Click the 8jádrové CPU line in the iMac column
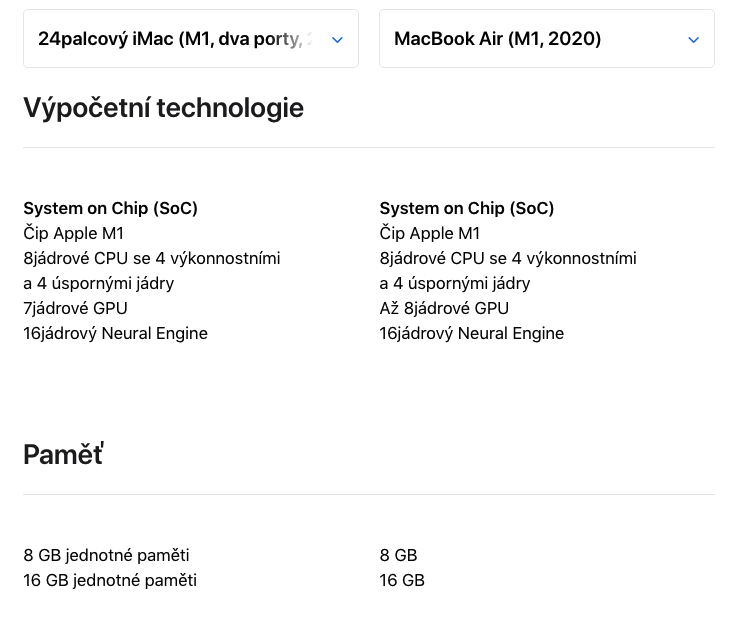 [x=151, y=258]
